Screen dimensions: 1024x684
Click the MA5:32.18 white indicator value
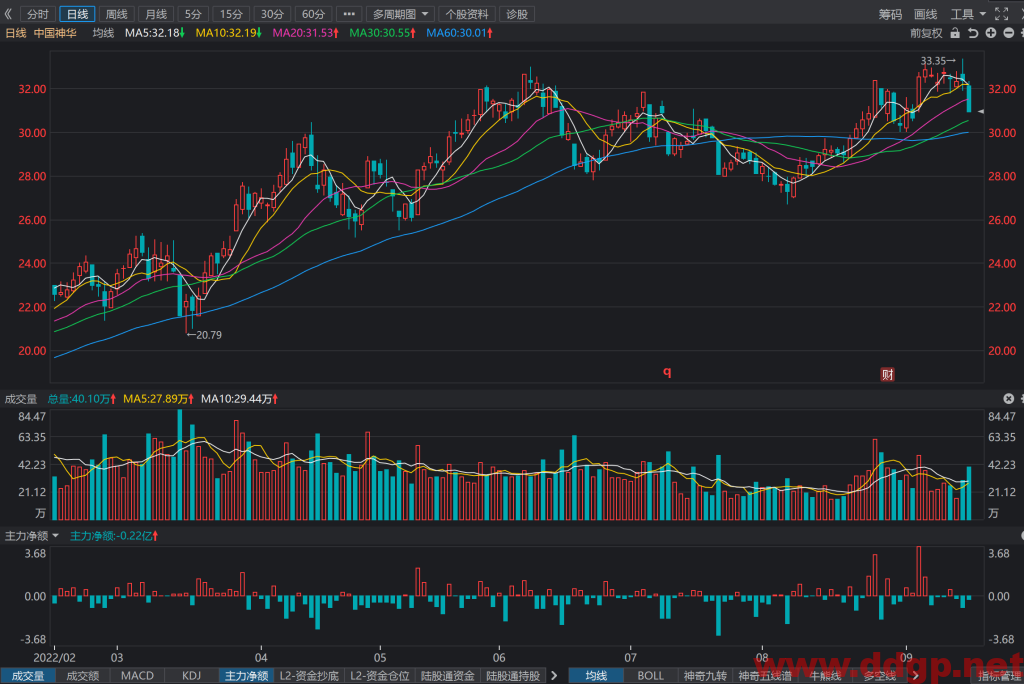(154, 33)
